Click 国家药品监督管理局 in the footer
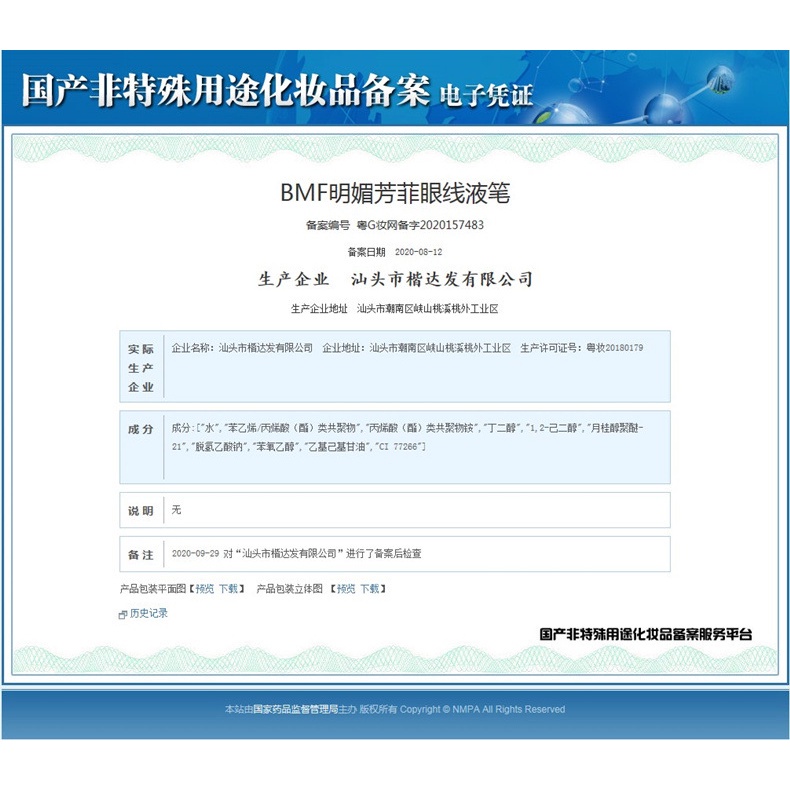790x790 pixels. (295, 709)
